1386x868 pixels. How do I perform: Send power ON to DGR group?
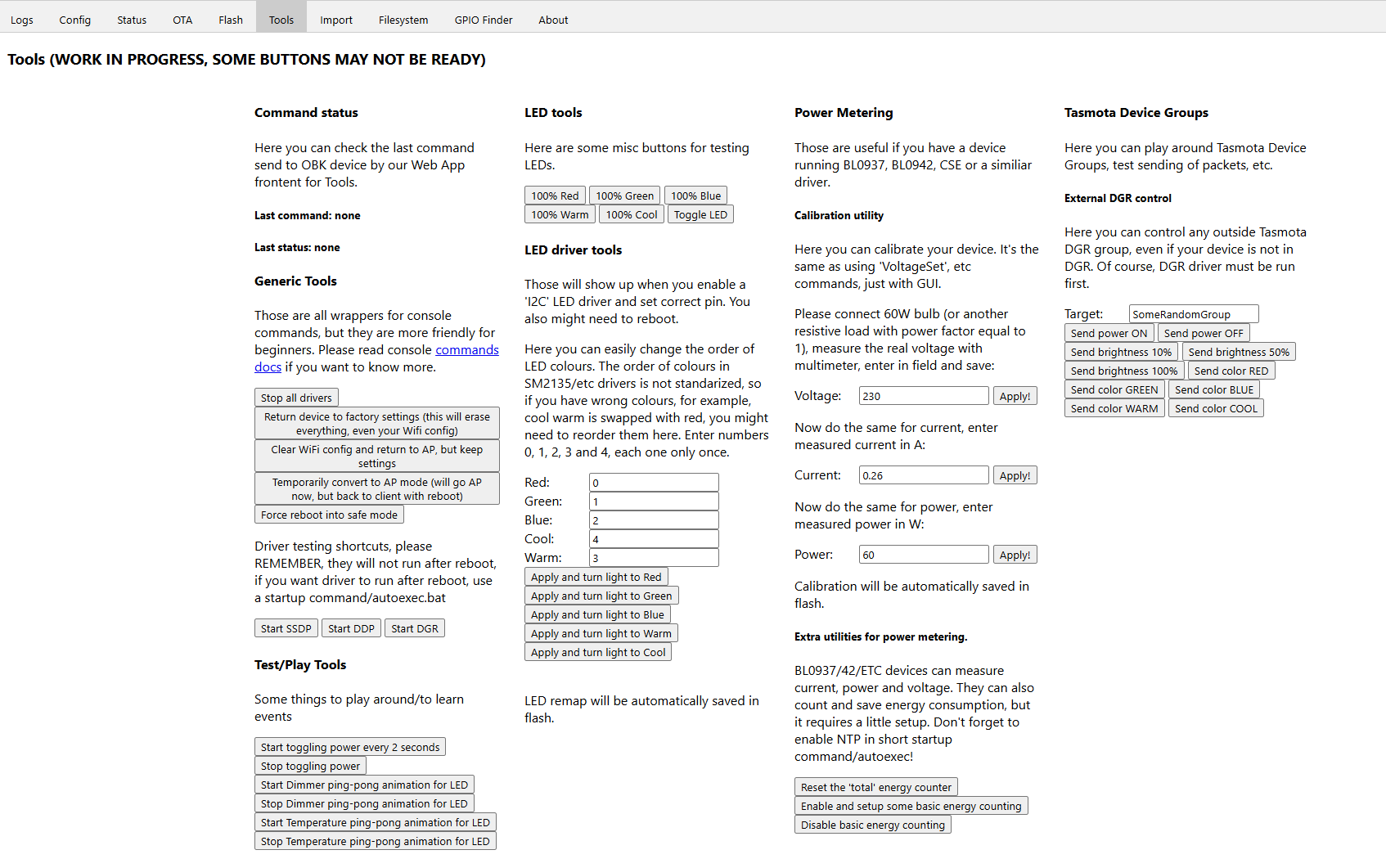1109,333
